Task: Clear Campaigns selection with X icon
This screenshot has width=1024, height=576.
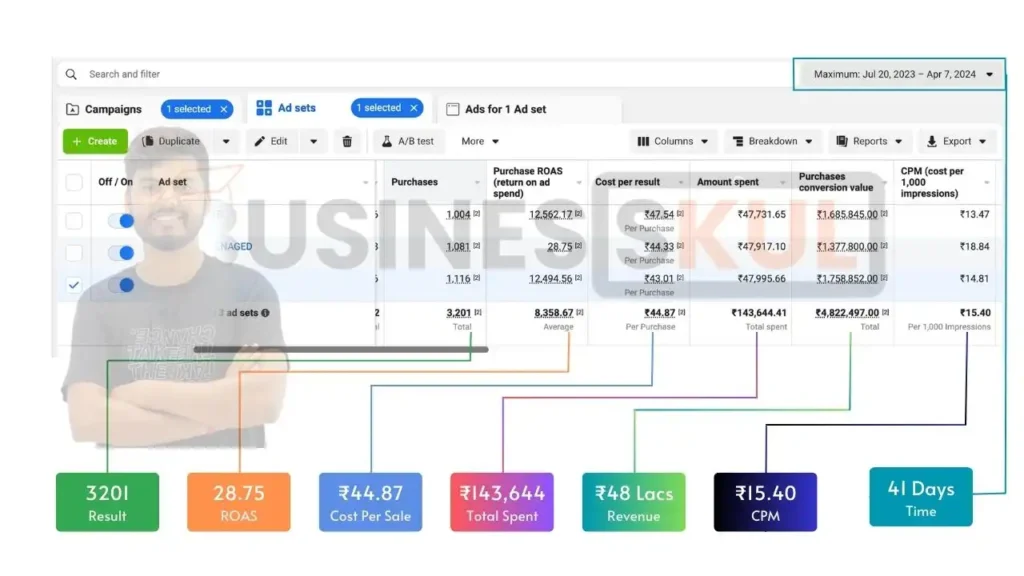Action: click(x=224, y=109)
